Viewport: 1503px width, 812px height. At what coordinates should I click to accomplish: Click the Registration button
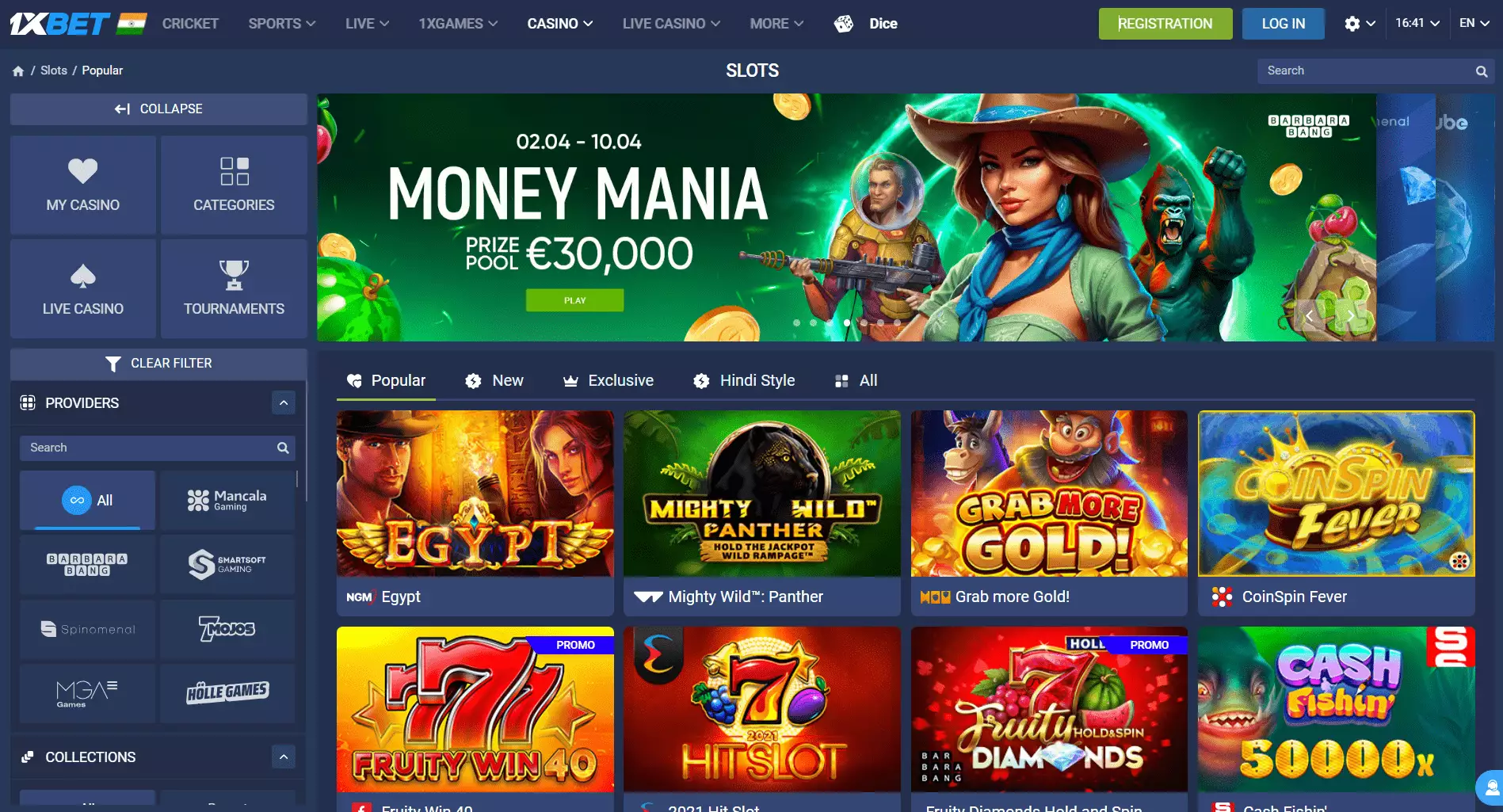(1165, 24)
